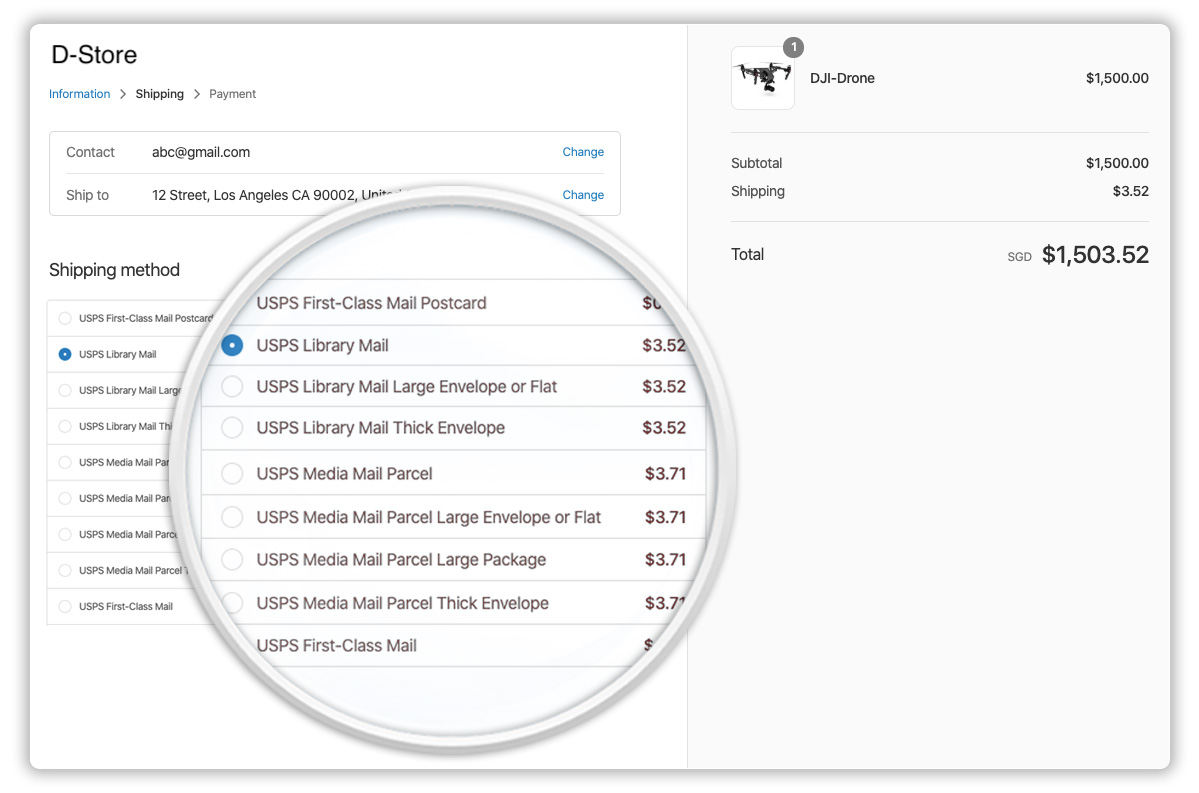Choose magnified USPS Media Mail Parcel radio
Viewport: 1199px width, 793px height.
coord(232,473)
